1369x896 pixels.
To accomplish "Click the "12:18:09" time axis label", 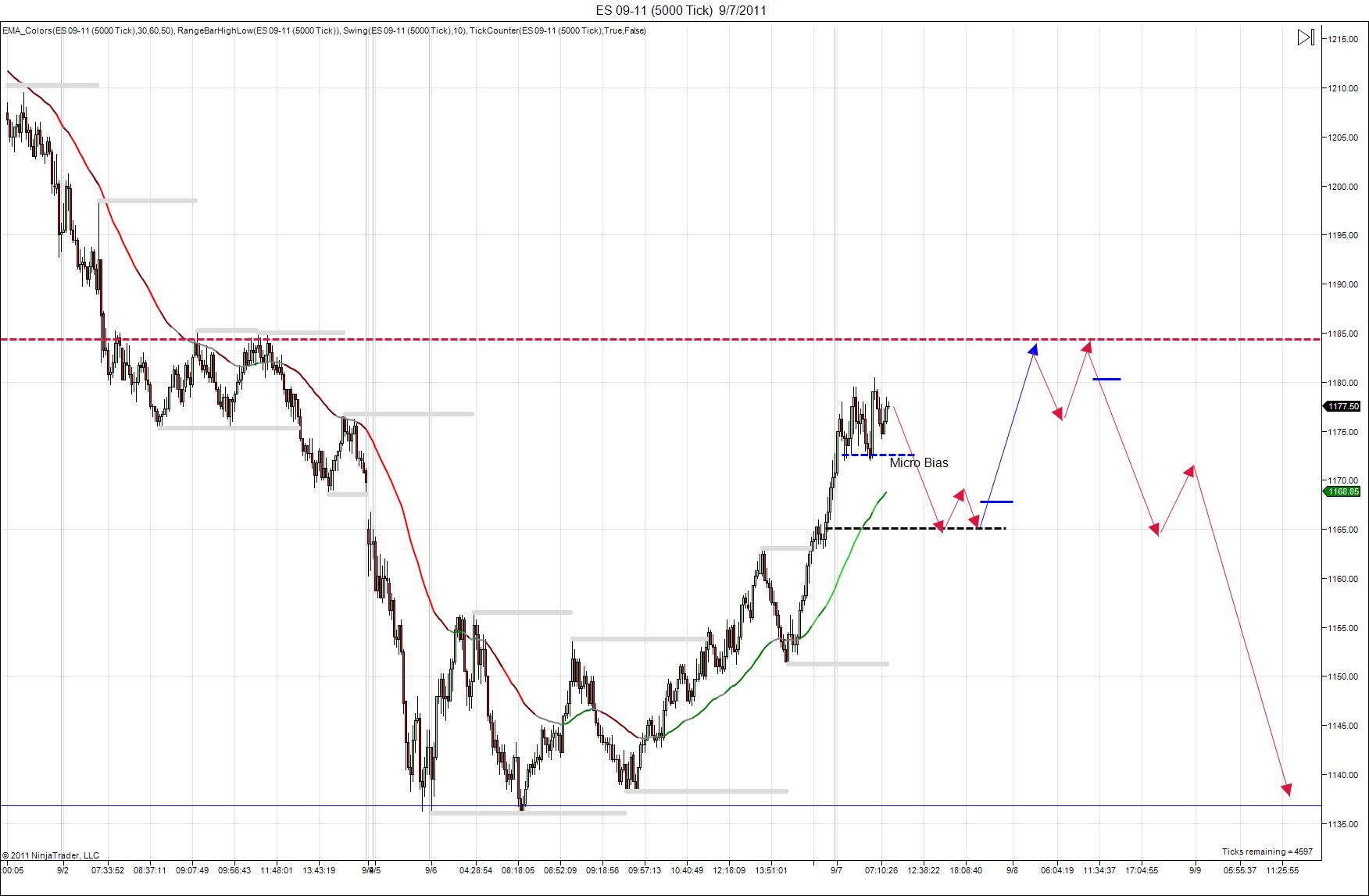I will pos(729,870).
